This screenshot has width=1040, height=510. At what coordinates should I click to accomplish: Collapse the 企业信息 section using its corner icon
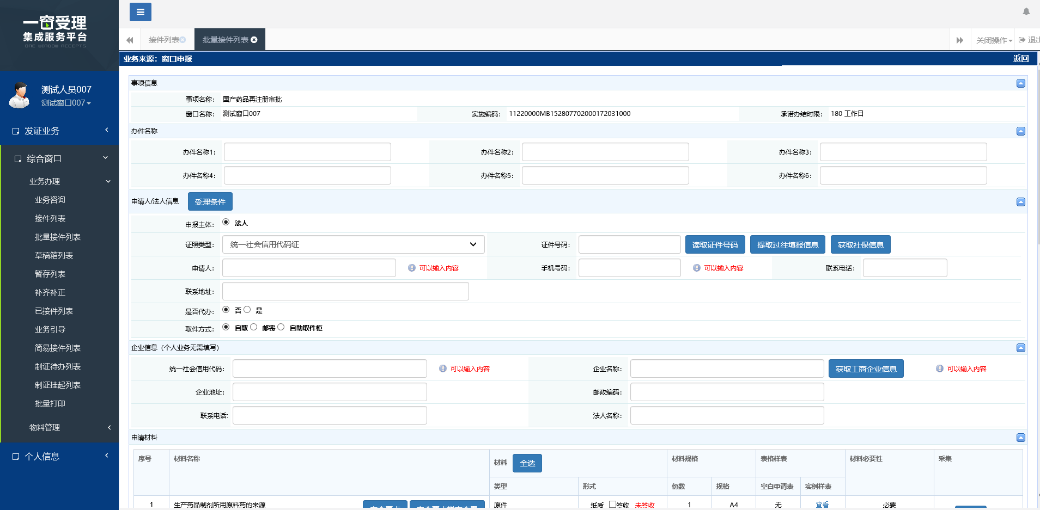pos(1020,347)
